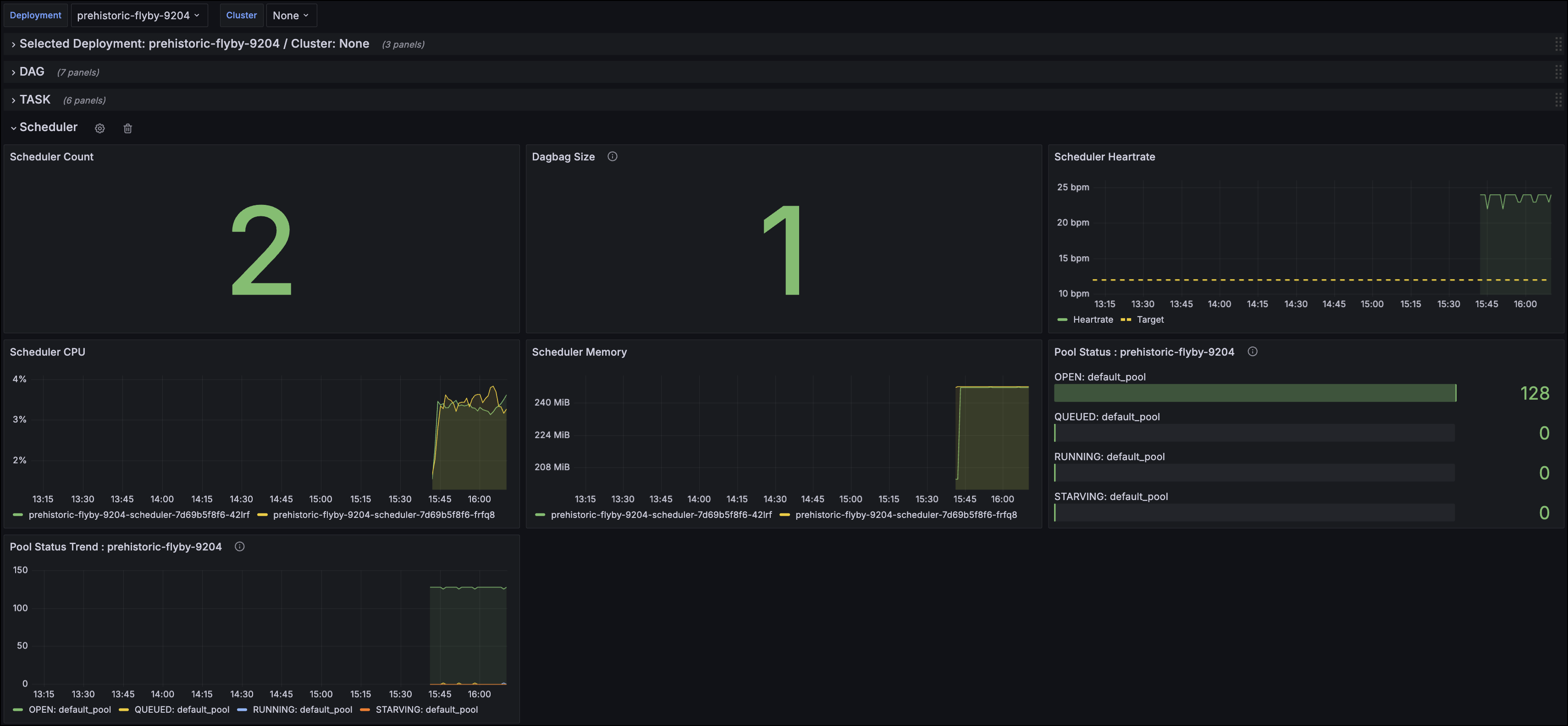1568x726 pixels.
Task: Click the info icon on Dagbag Size panel
Action: click(x=613, y=156)
